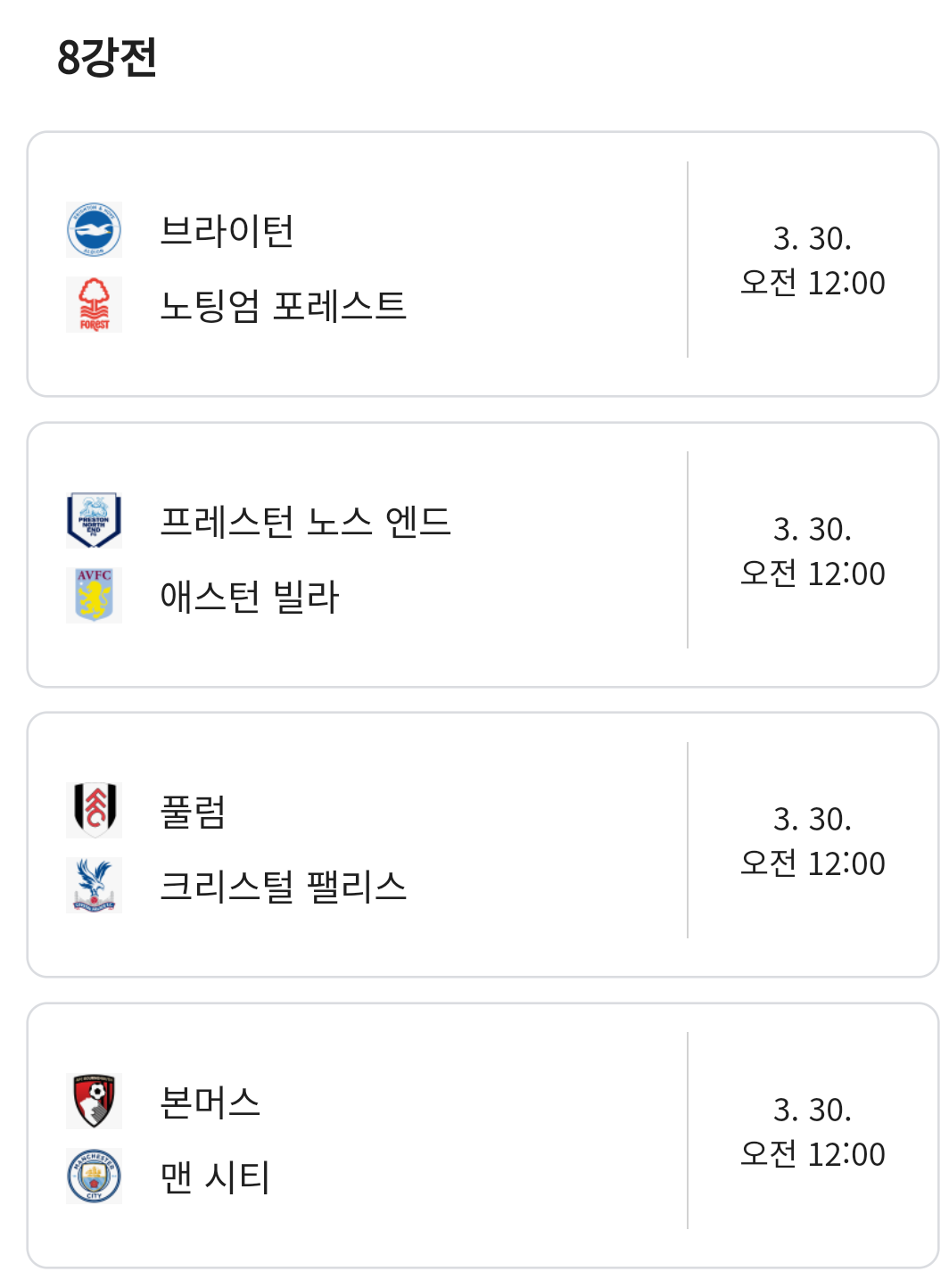This screenshot has width=949, height=1288.
Task: Click the Bournemouth club crest icon
Action: 94,1101
